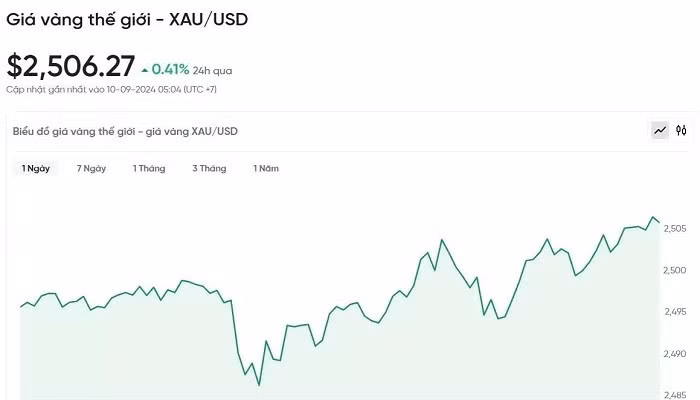Click the 0.41% change percentage

[x=169, y=70]
